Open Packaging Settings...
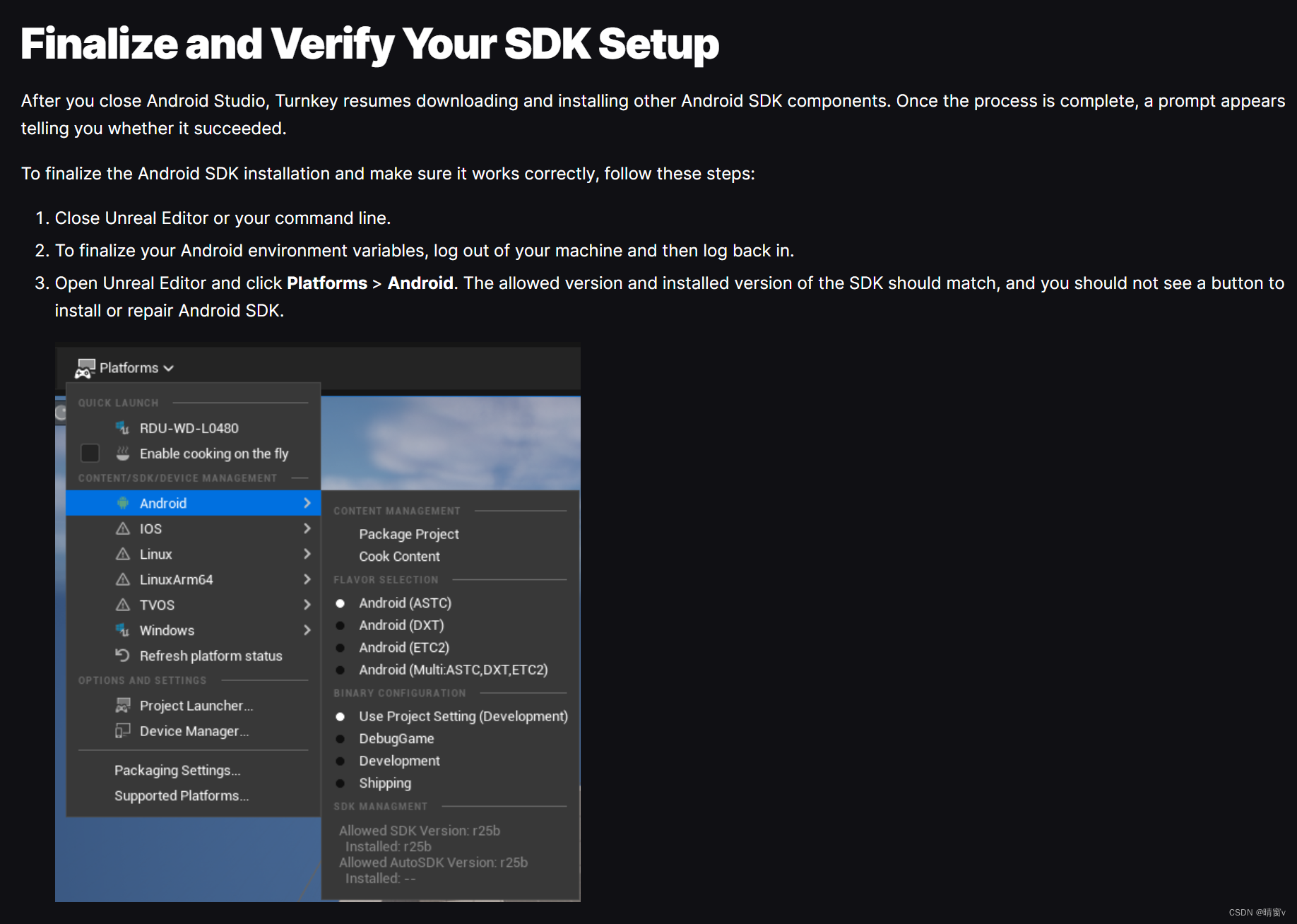The height and width of the screenshot is (924, 1297). pyautogui.click(x=177, y=770)
